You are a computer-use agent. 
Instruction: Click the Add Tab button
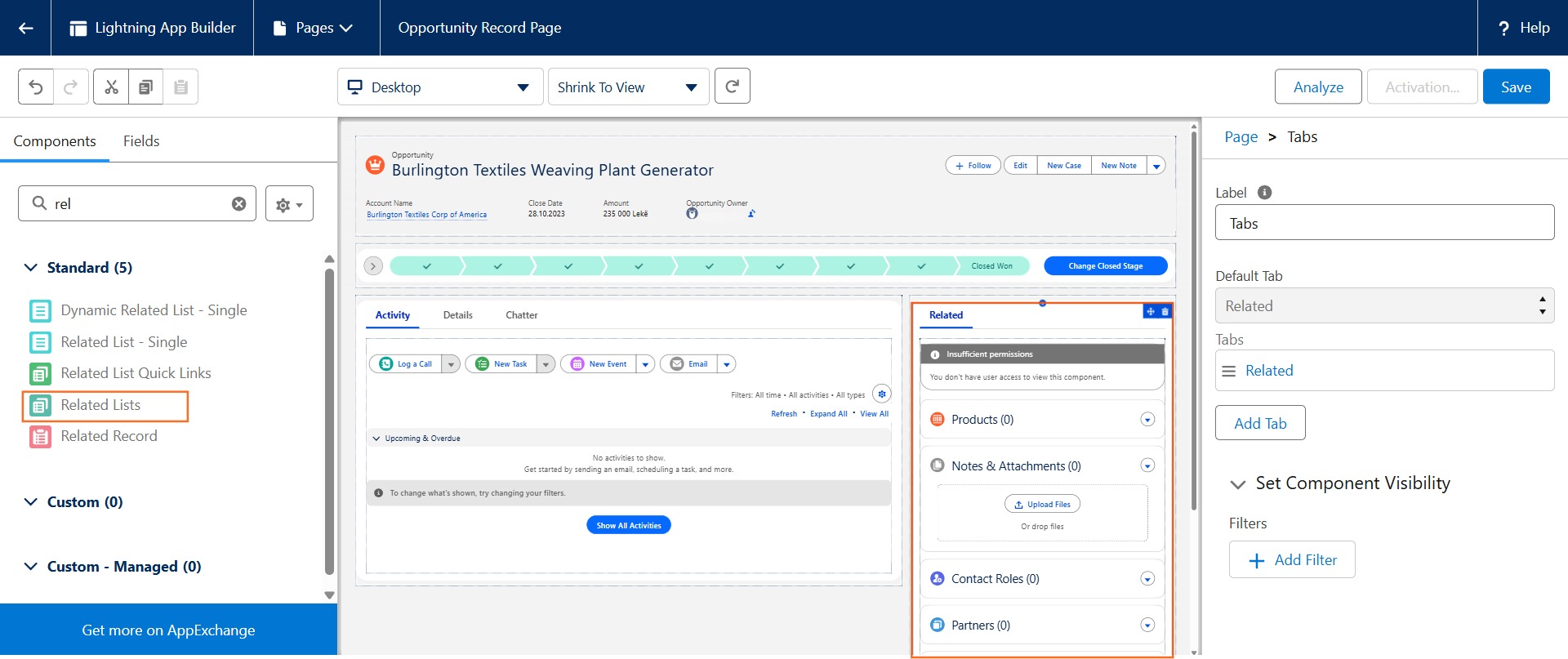pos(1260,423)
